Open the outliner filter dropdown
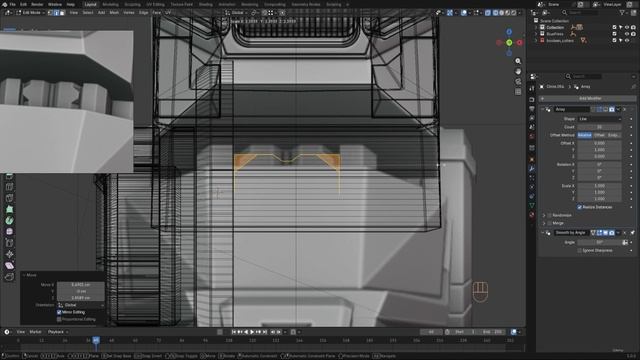This screenshot has width=640, height=360. coord(624,13)
